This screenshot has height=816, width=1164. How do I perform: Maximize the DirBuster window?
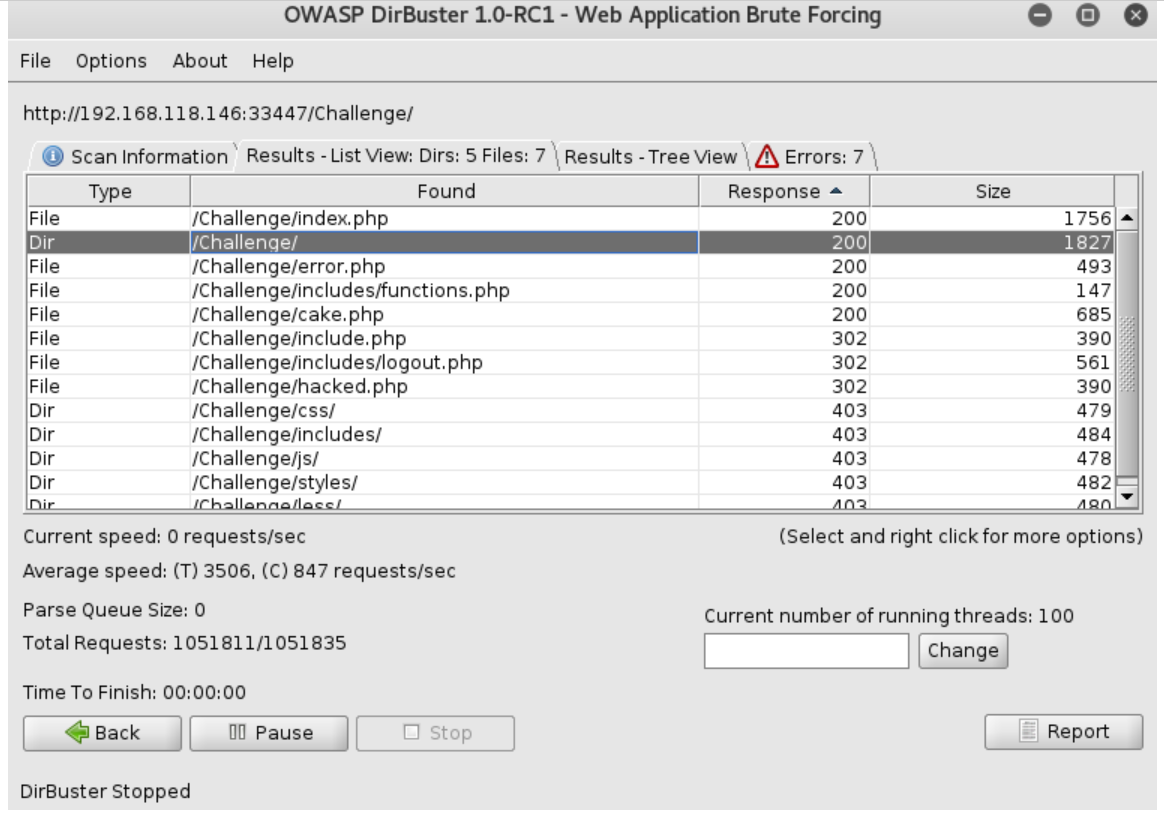[1088, 15]
